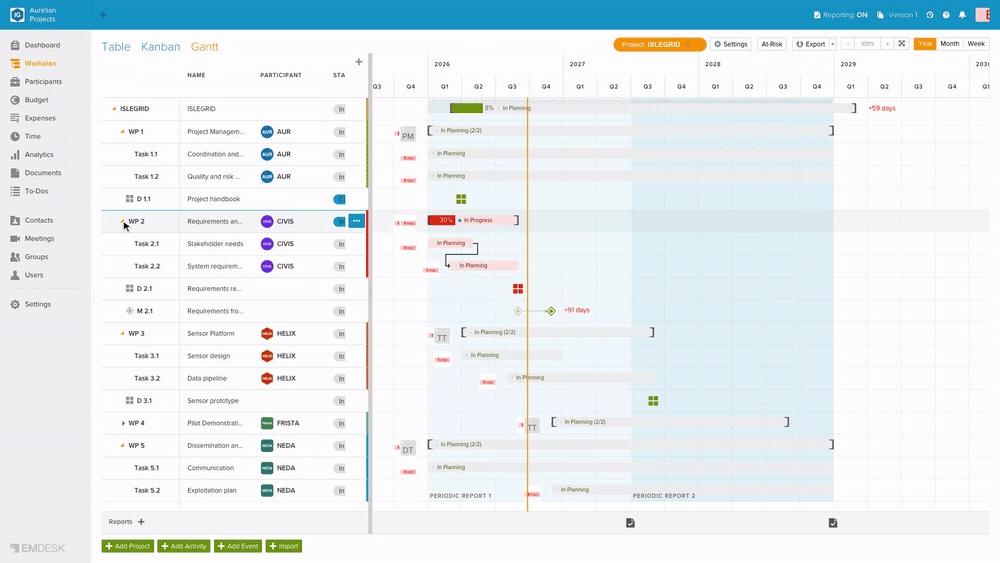Screen dimensions: 1000x563
Task: Toggle status pill of WP 3 row
Action: (340, 334)
